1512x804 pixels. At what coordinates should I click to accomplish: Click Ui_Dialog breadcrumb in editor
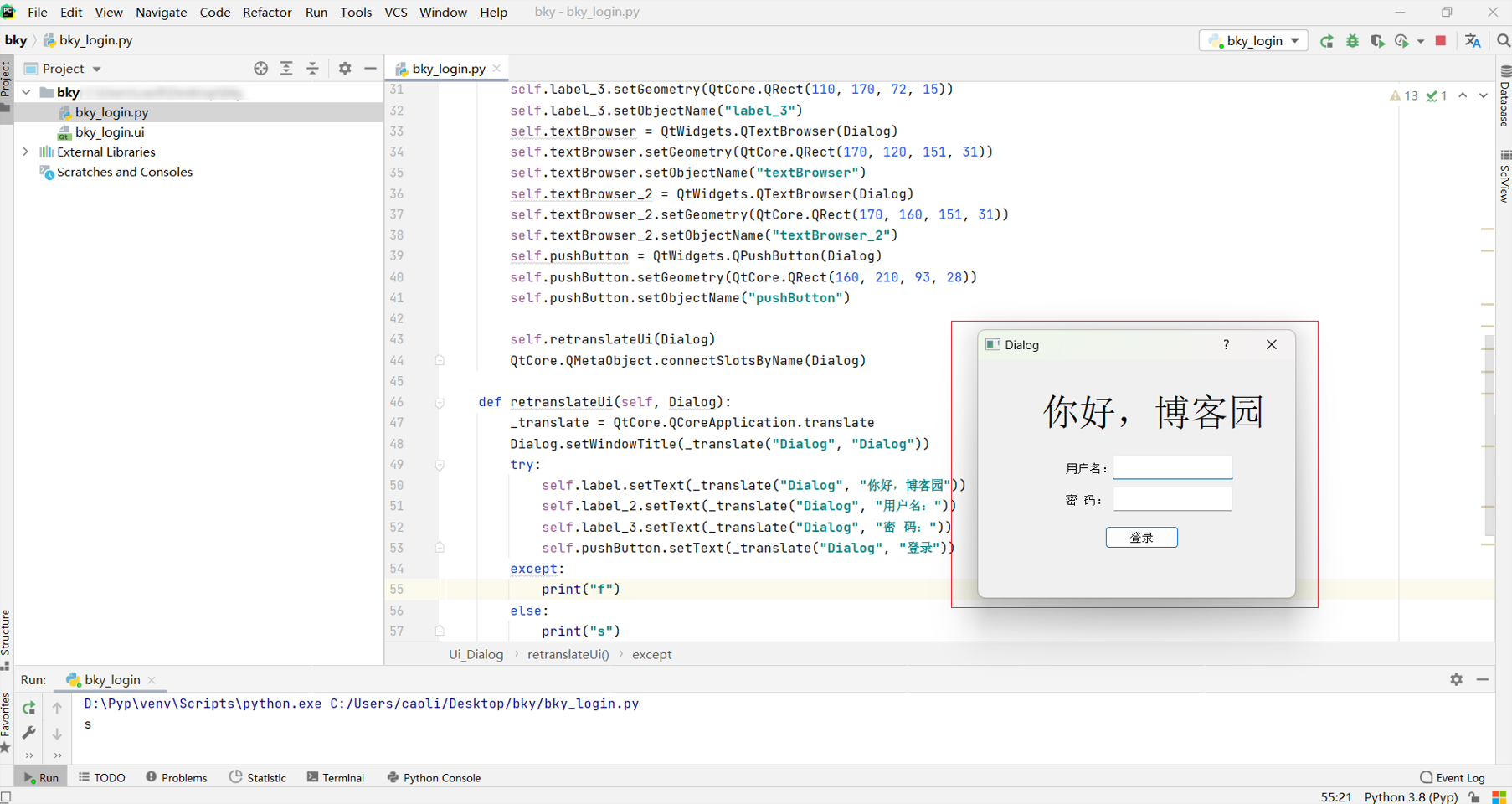point(476,655)
